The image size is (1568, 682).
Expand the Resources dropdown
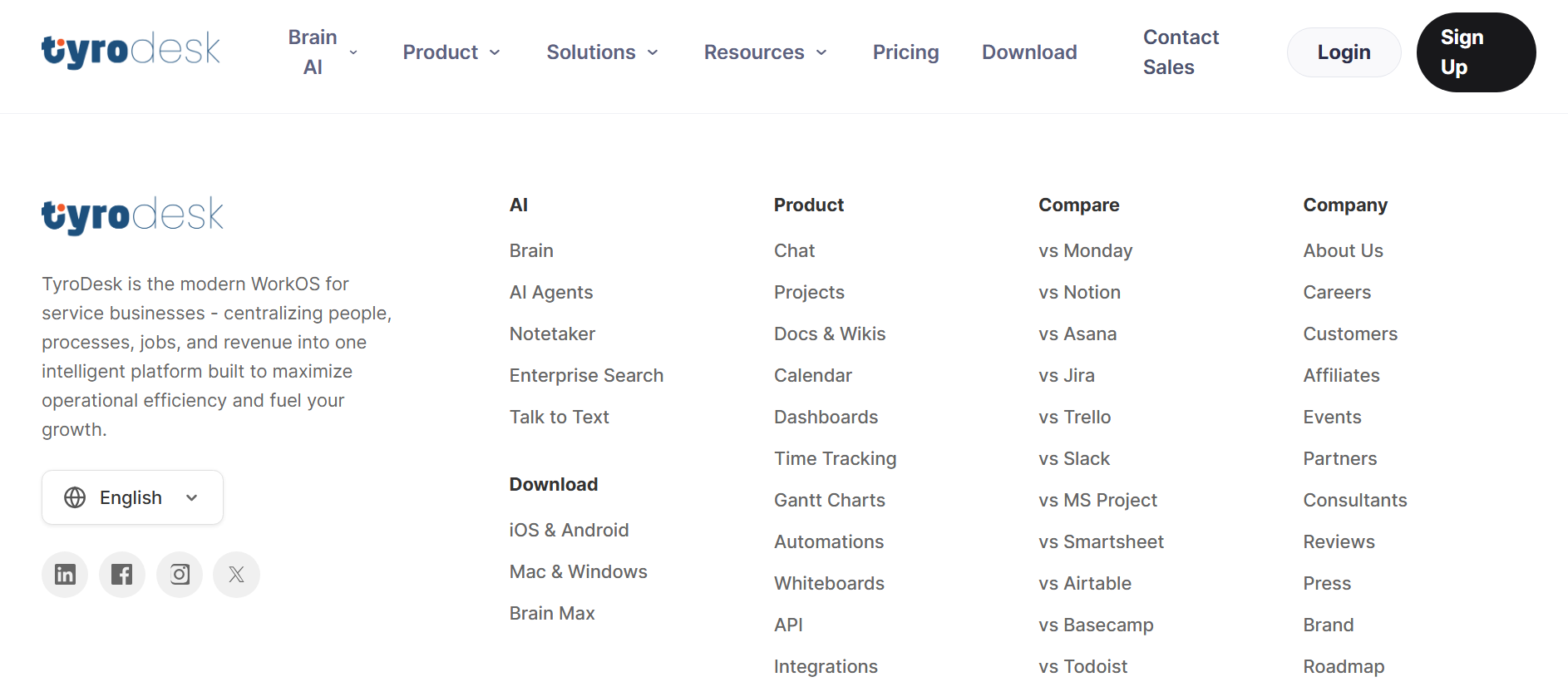pos(764,52)
